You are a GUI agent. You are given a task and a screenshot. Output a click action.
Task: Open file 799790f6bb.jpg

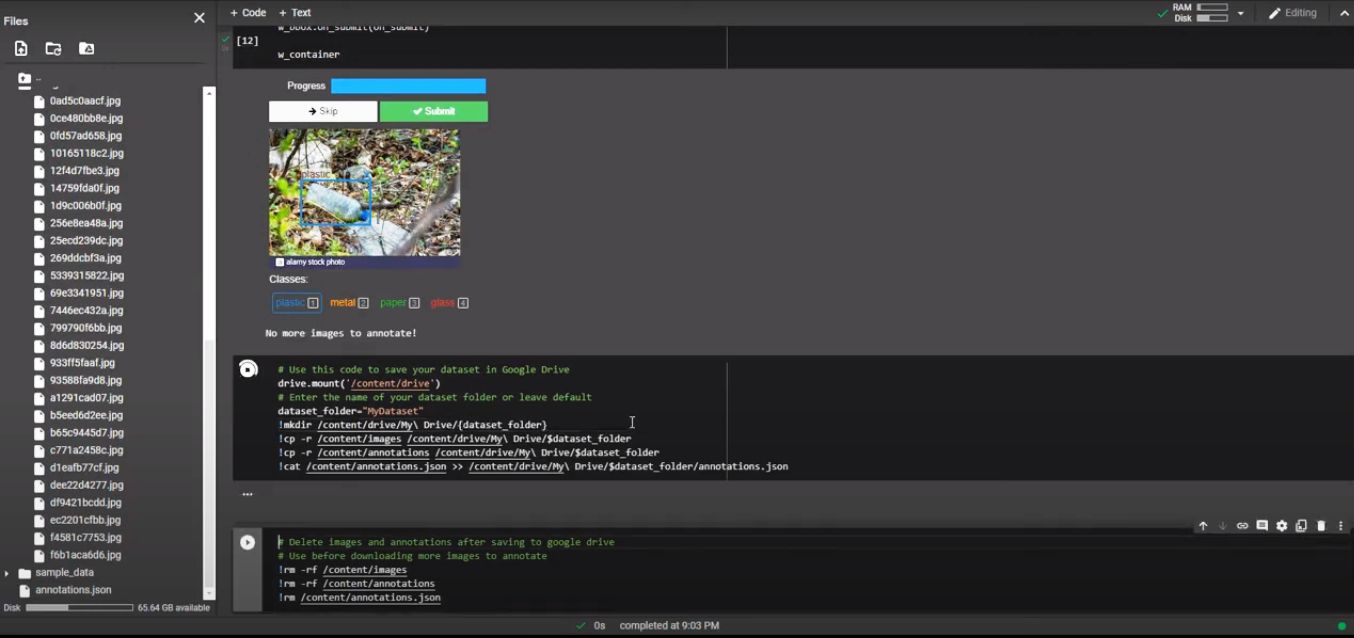point(86,328)
